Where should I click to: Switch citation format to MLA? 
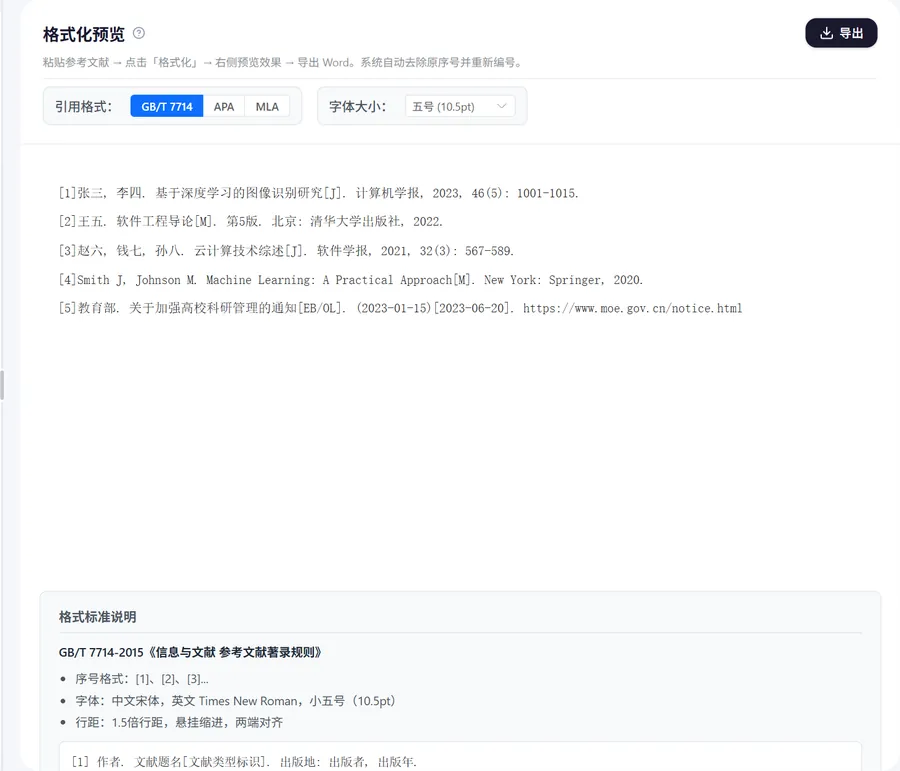coord(267,106)
